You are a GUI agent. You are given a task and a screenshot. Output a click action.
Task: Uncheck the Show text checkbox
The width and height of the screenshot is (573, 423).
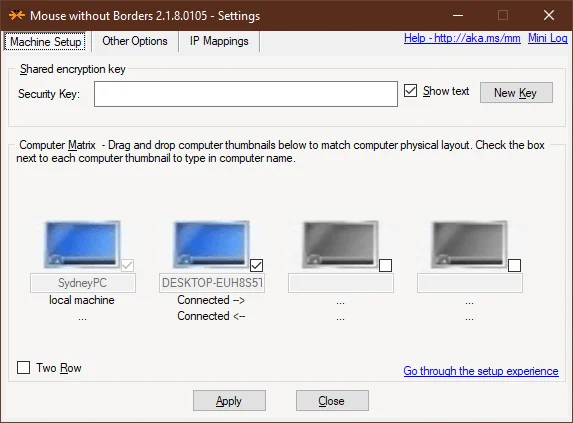(x=410, y=91)
